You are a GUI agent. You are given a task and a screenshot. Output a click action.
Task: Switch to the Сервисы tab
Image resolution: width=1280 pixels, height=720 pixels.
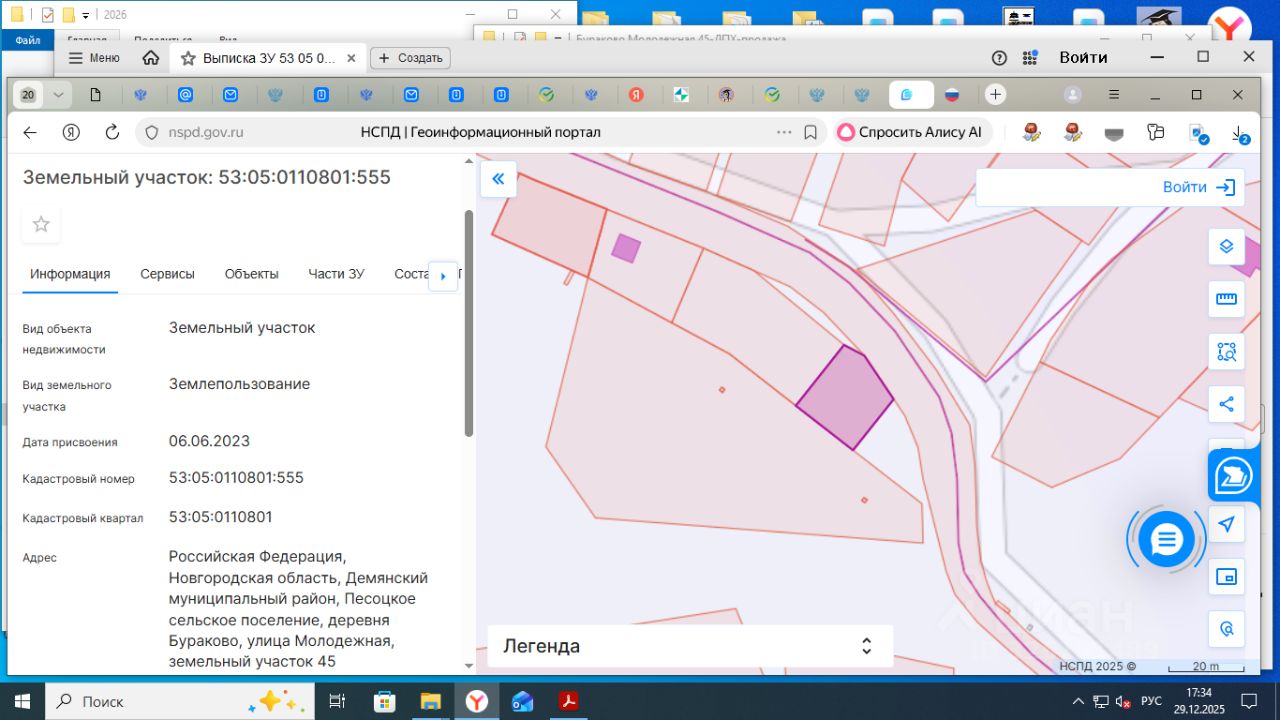pos(168,274)
